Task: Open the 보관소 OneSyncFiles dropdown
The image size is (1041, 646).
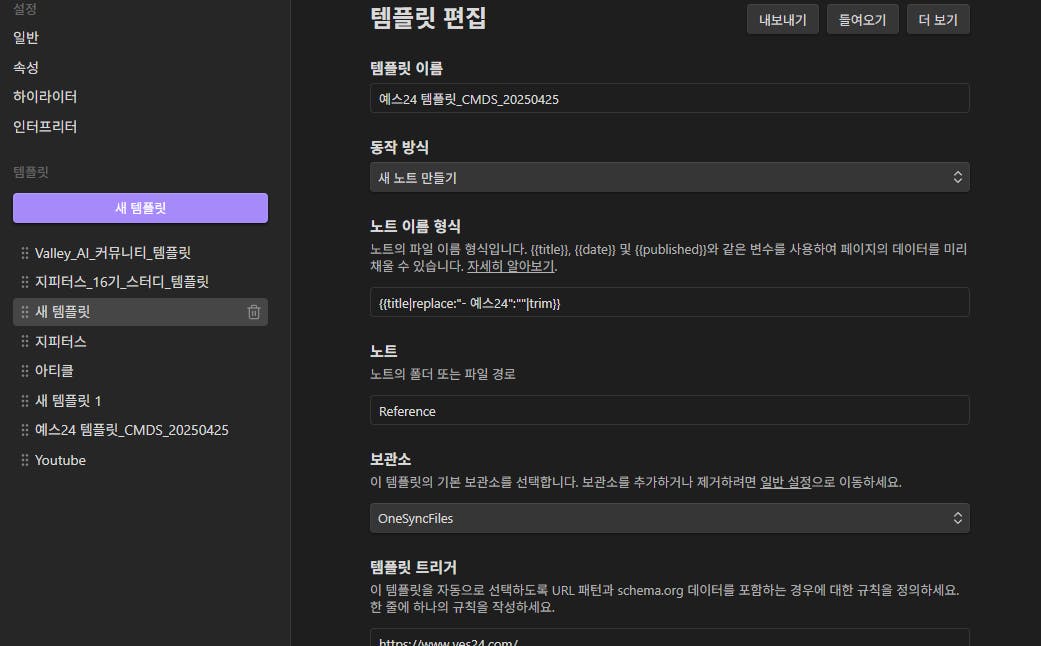Action: click(669, 518)
